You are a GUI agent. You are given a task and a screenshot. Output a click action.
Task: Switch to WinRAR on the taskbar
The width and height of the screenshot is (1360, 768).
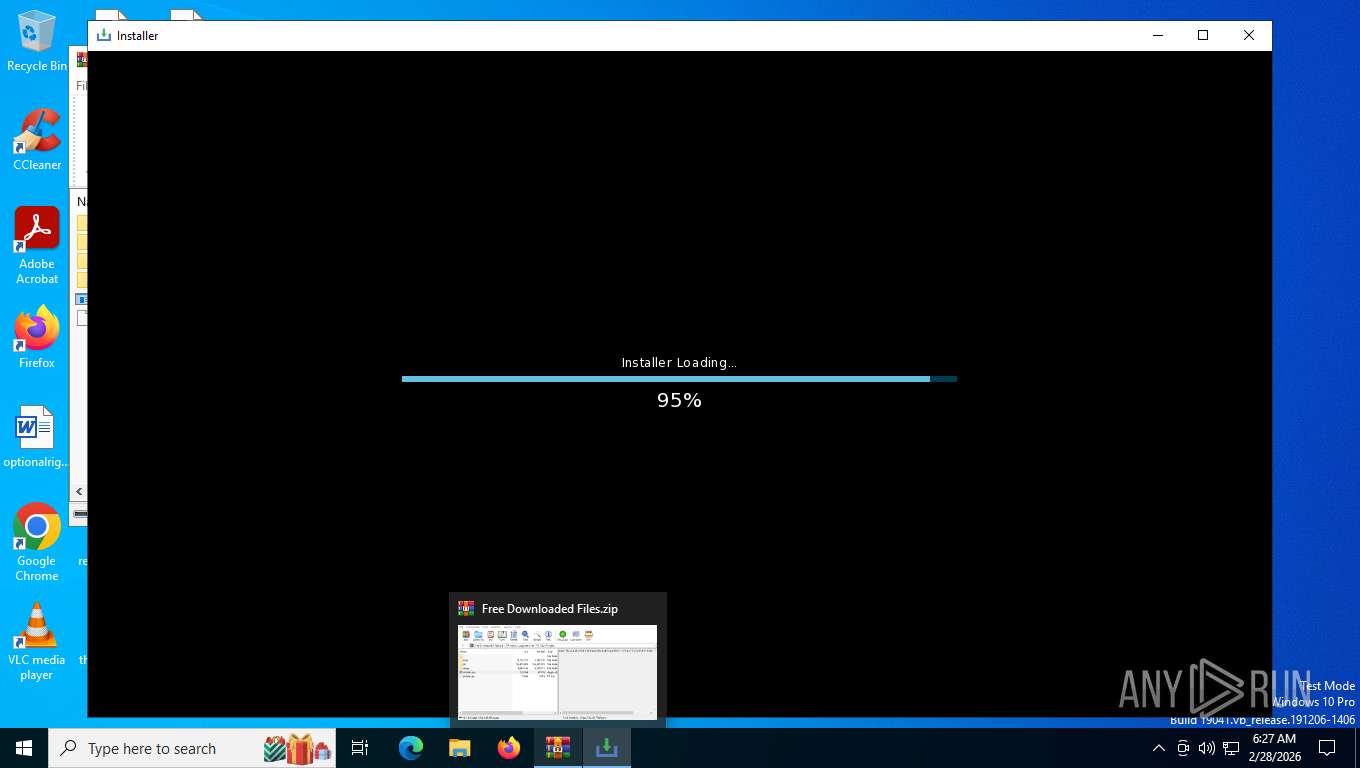[x=558, y=748]
